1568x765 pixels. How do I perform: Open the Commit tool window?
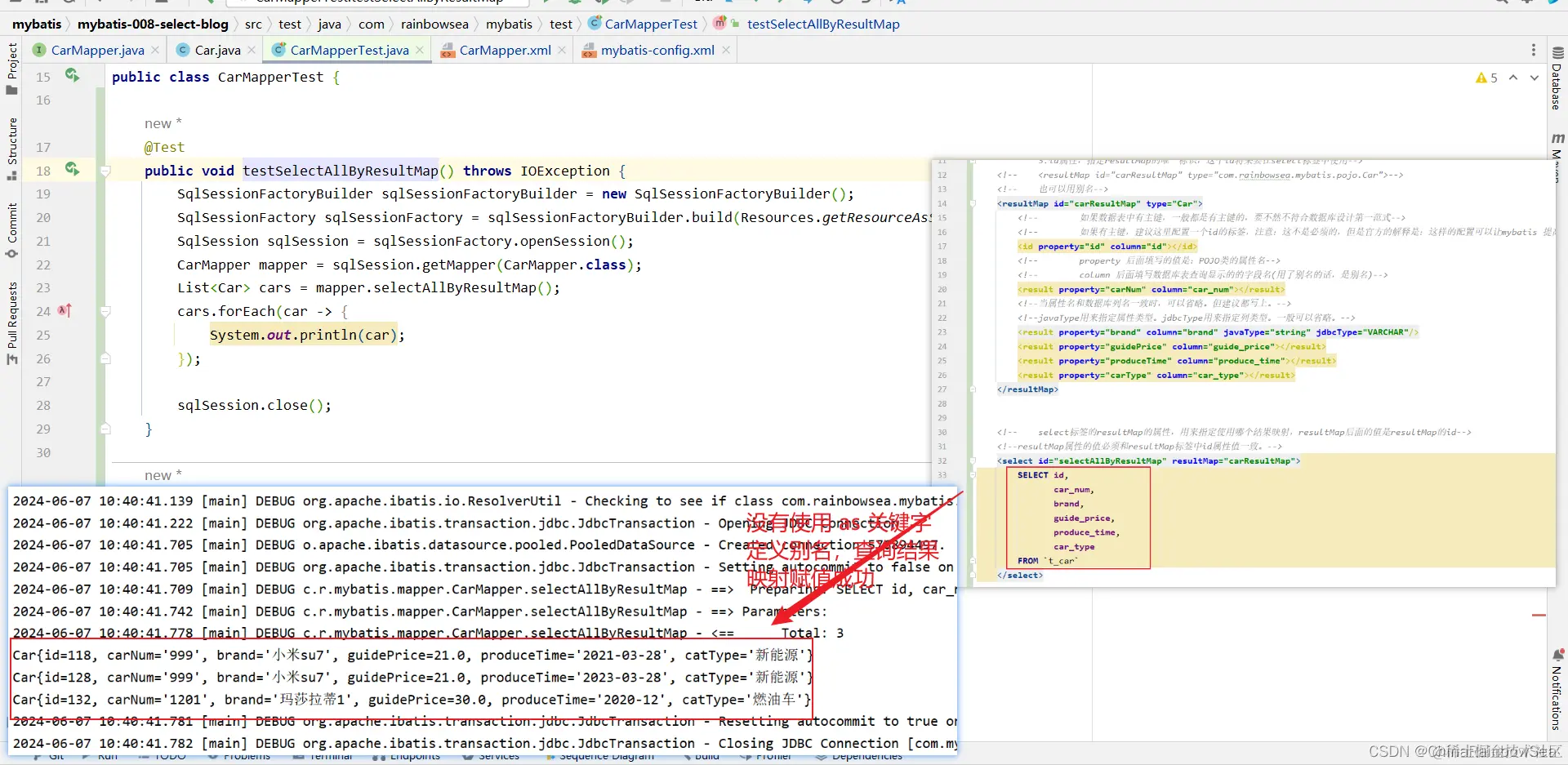11,230
